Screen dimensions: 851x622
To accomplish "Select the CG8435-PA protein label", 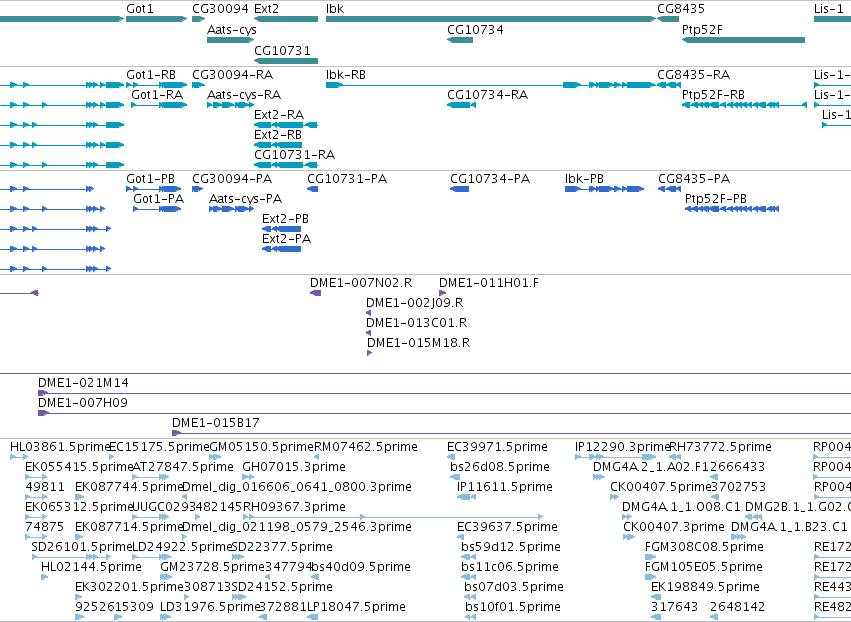I will click(x=694, y=179).
